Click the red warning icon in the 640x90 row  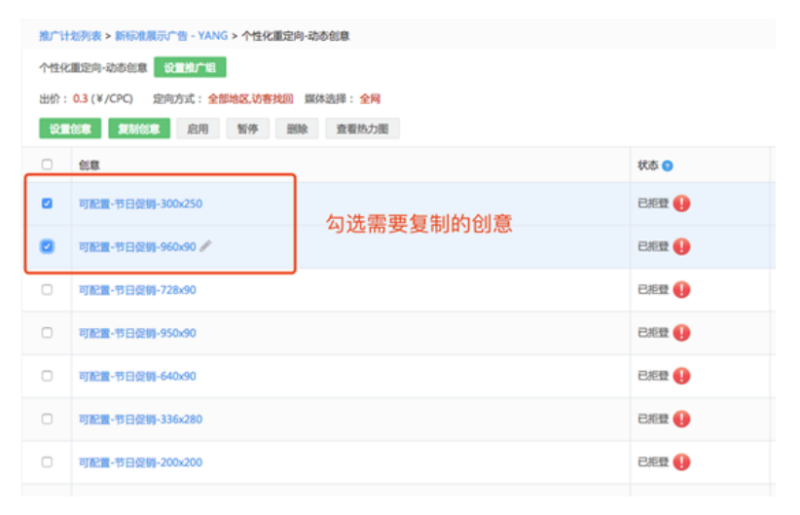(682, 376)
